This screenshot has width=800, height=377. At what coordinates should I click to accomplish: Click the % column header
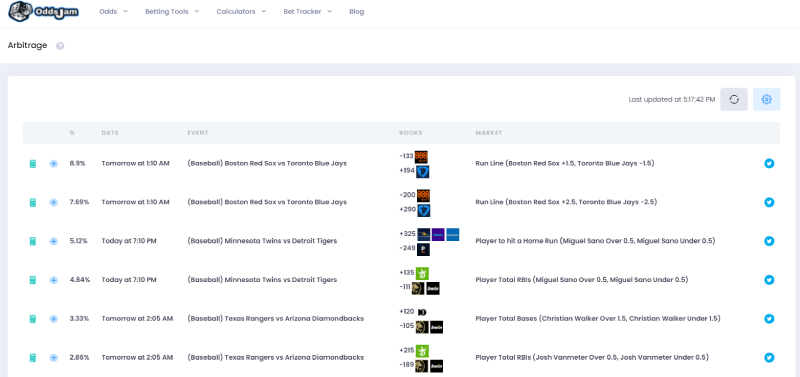point(72,133)
